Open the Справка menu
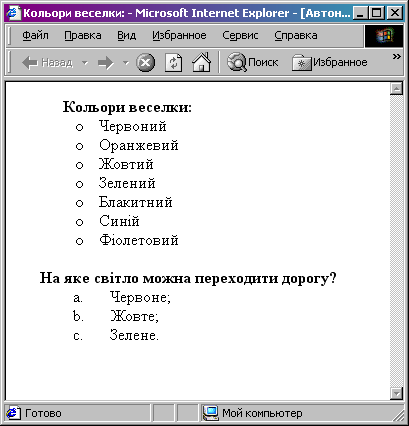 (296, 35)
